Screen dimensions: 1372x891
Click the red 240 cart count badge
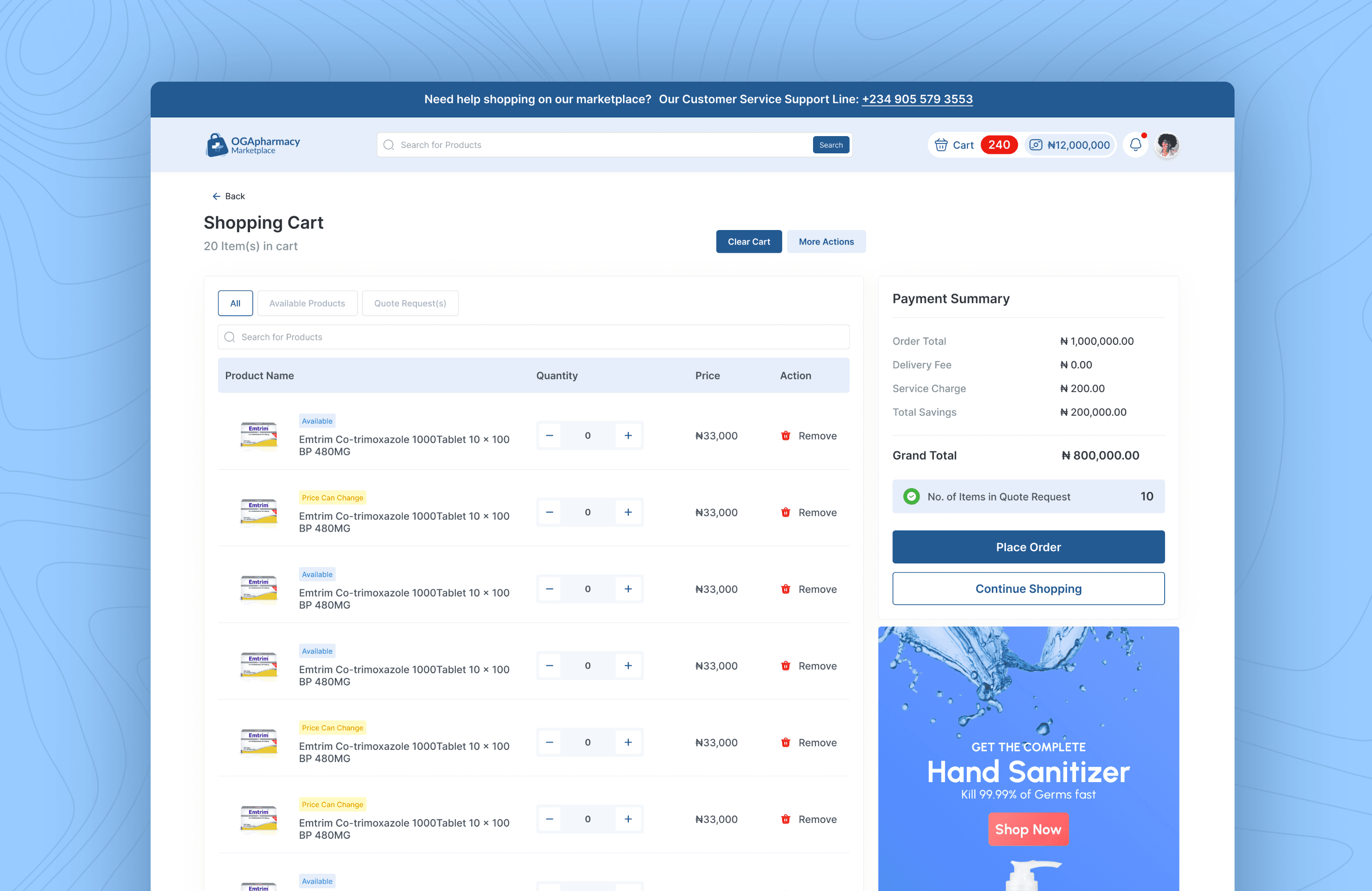[999, 145]
